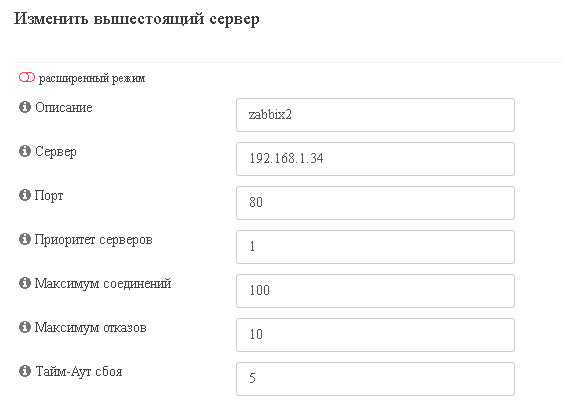The height and width of the screenshot is (411, 563).
Task: Select the Тайм-Аут сбоя input field
Action: [x=375, y=379]
